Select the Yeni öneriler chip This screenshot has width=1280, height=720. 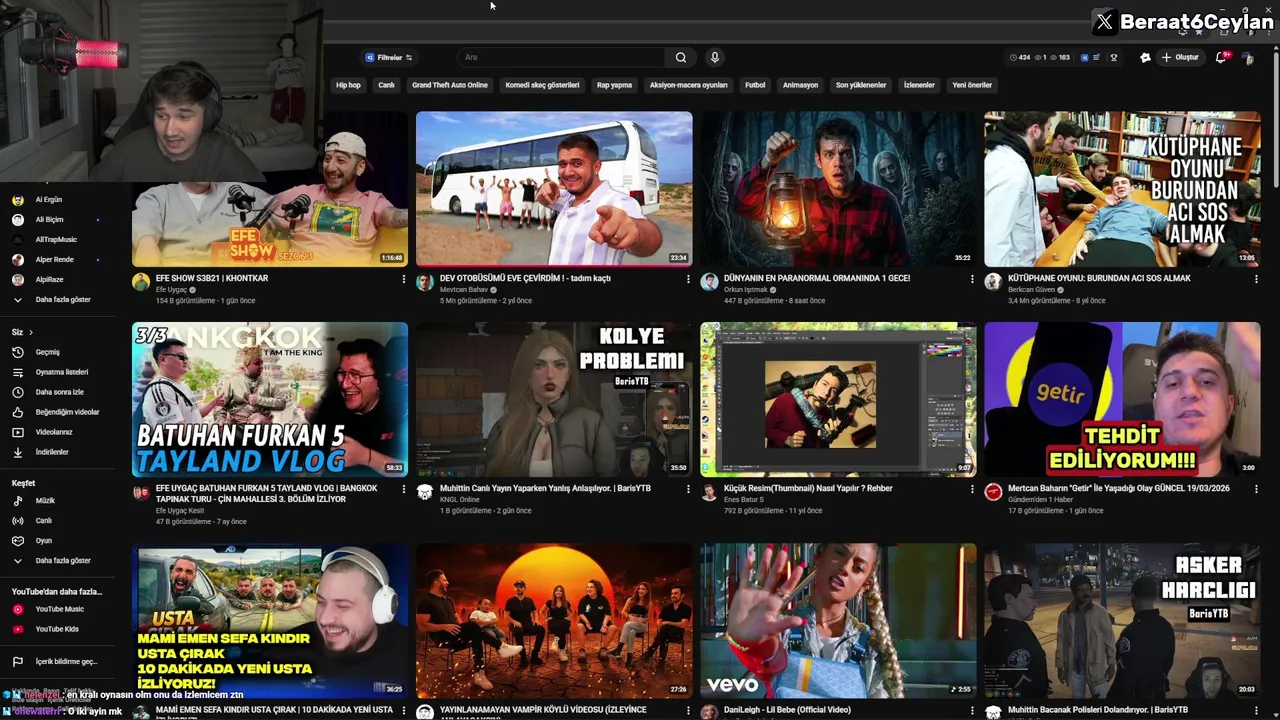[972, 85]
